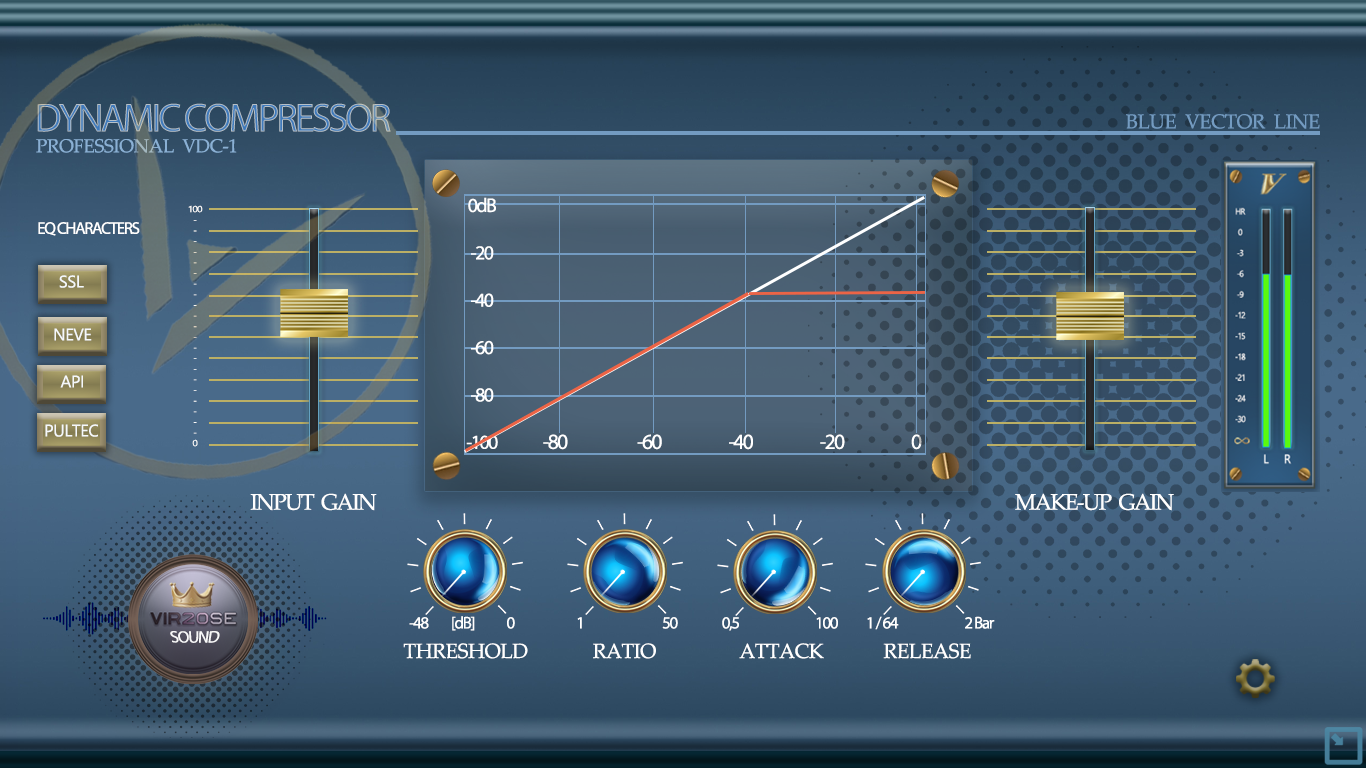1366x768 pixels.
Task: Click the Blue Vector Line label
Action: point(1223,122)
